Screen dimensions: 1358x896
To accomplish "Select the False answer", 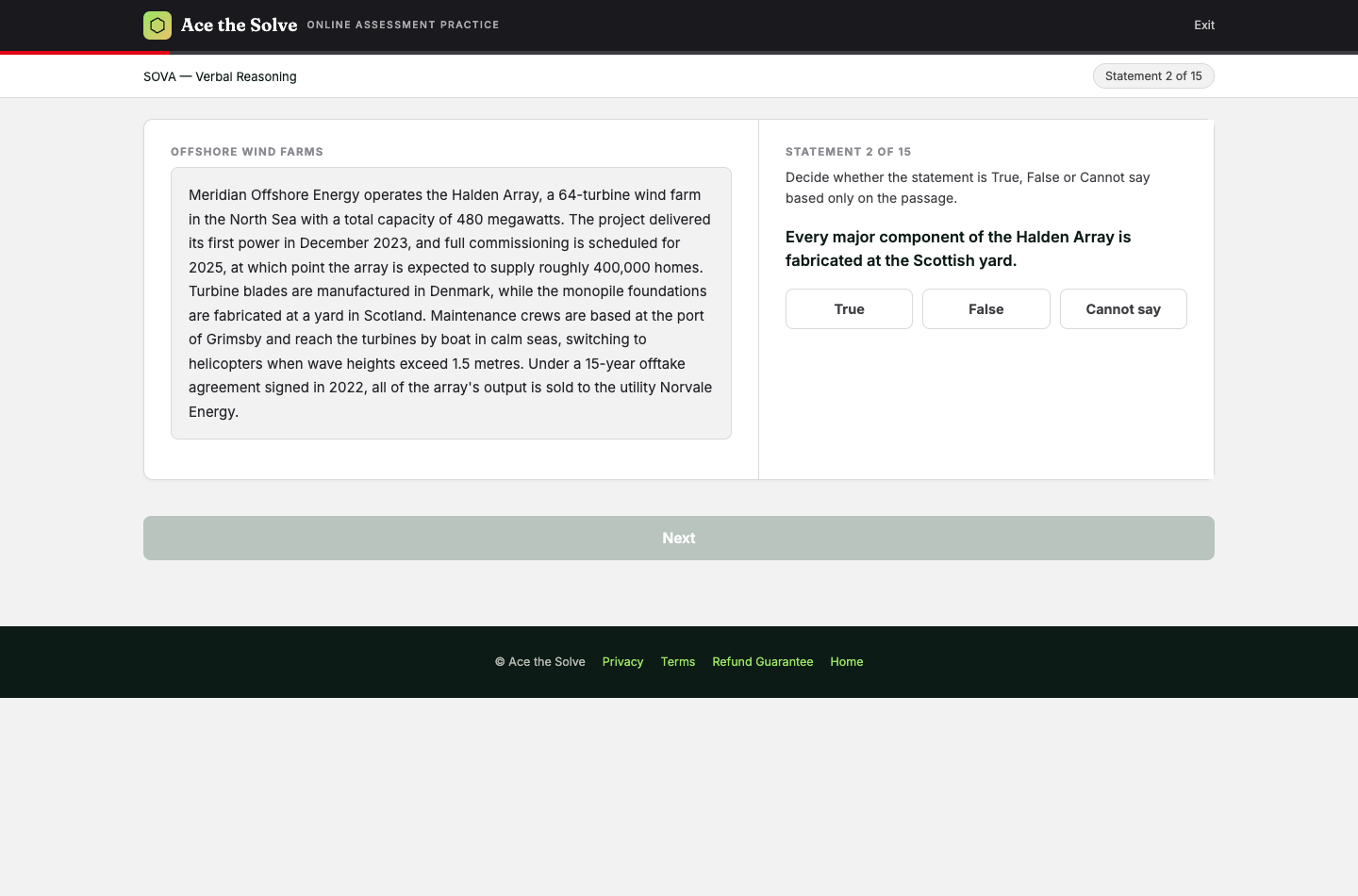I will click(986, 309).
